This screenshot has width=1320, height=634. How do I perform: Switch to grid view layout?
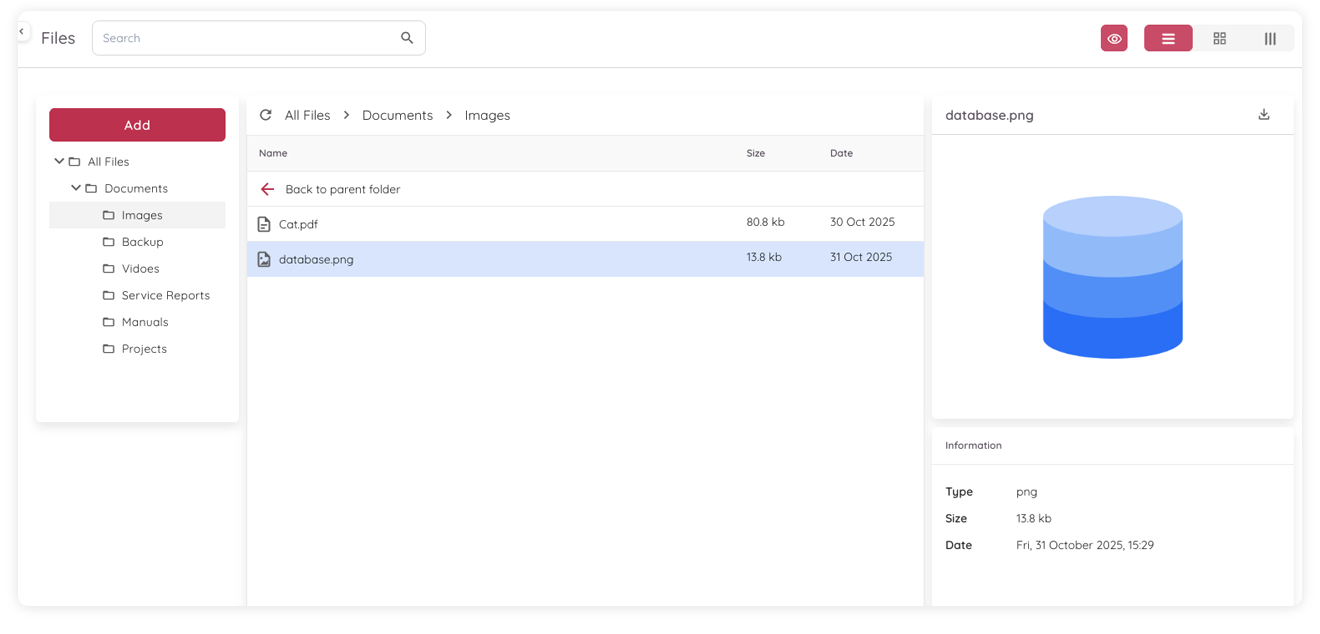(x=1219, y=37)
